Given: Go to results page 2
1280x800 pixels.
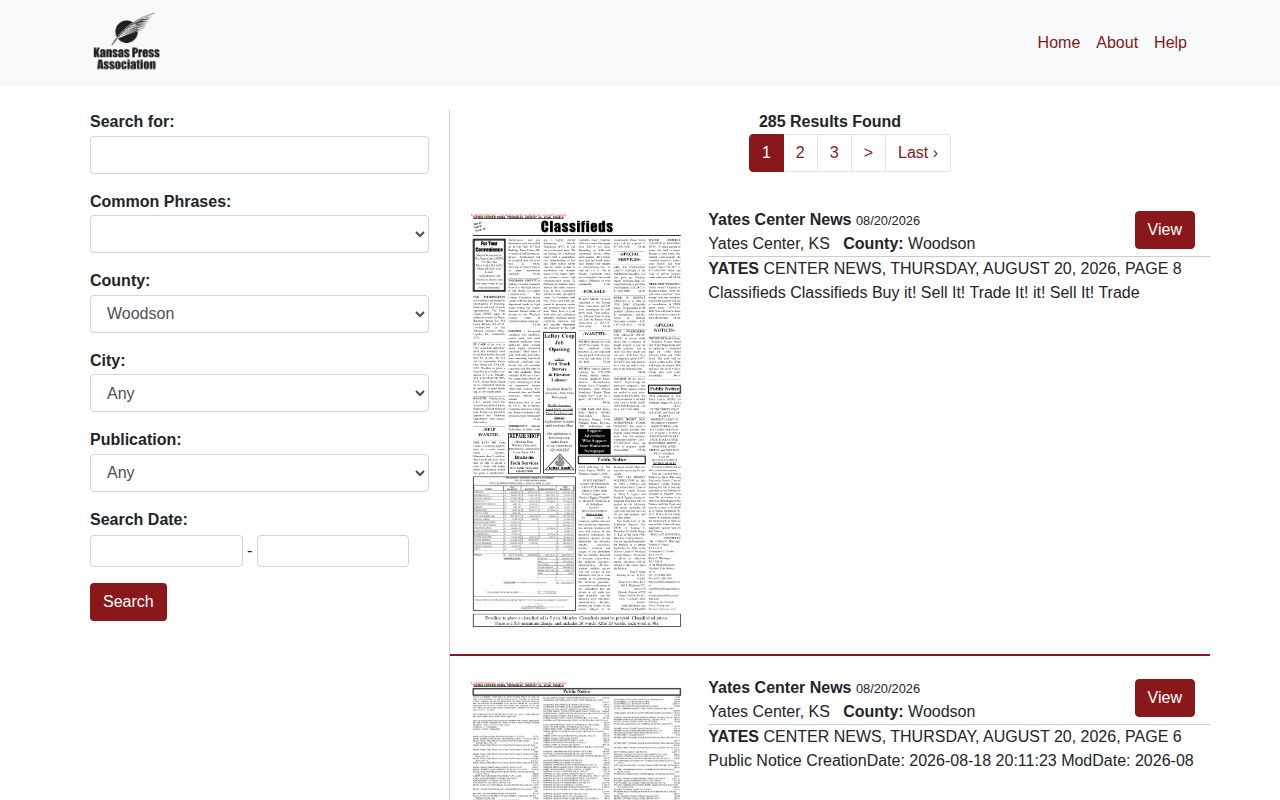Looking at the screenshot, I should pyautogui.click(x=800, y=153).
